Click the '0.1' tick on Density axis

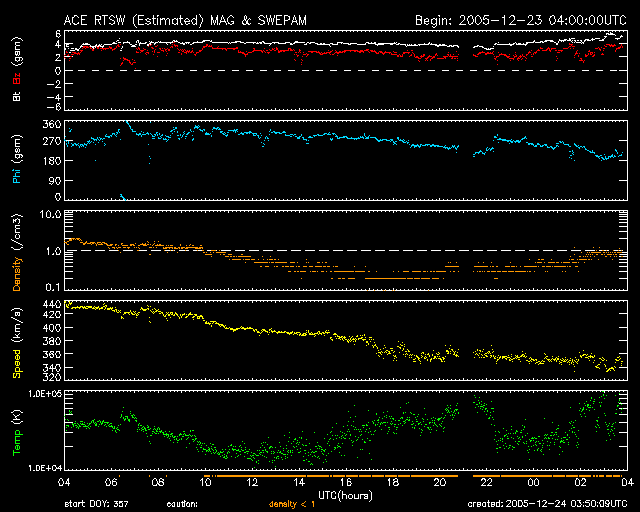click(53, 288)
